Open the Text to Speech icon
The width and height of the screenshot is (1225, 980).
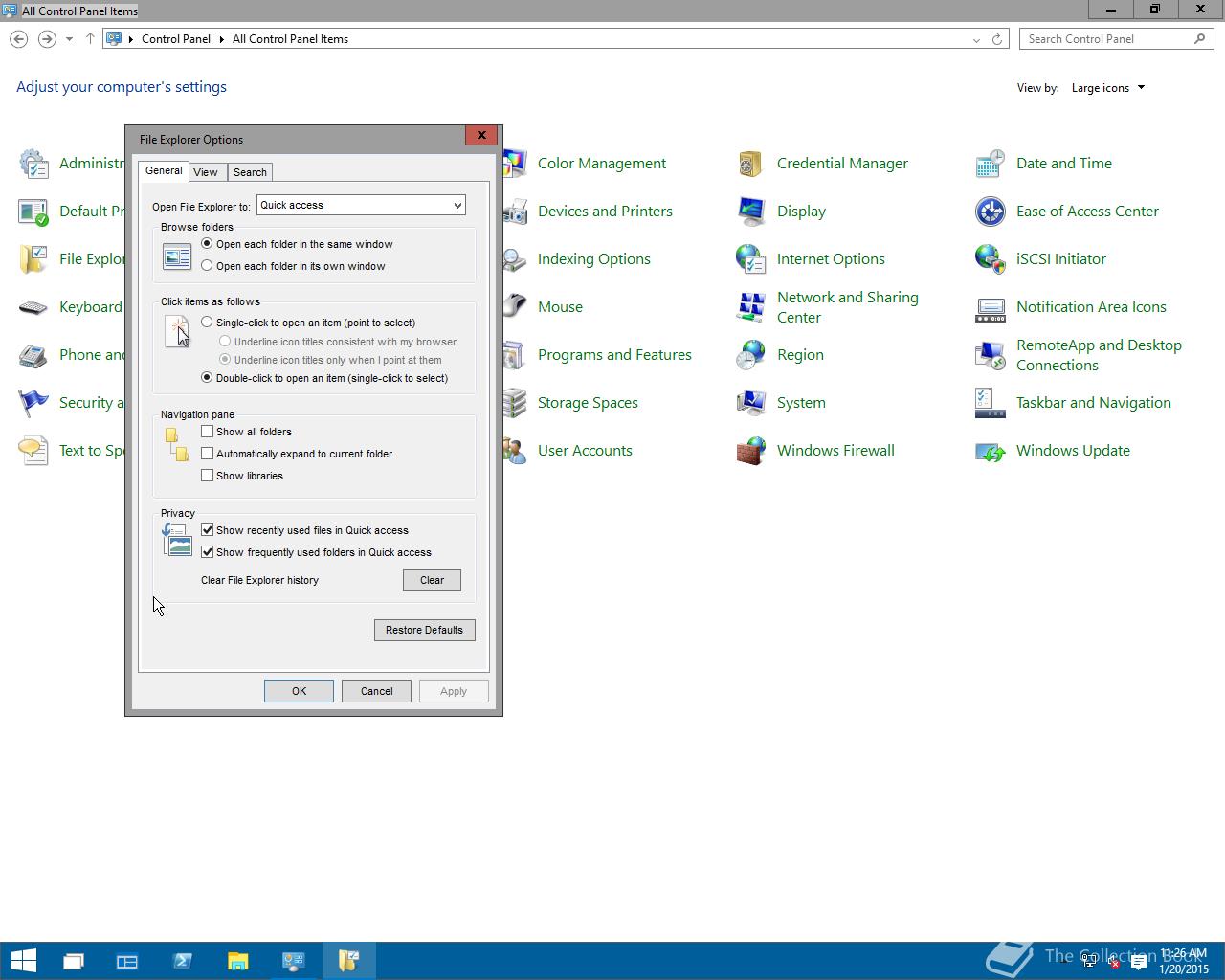[x=33, y=451]
